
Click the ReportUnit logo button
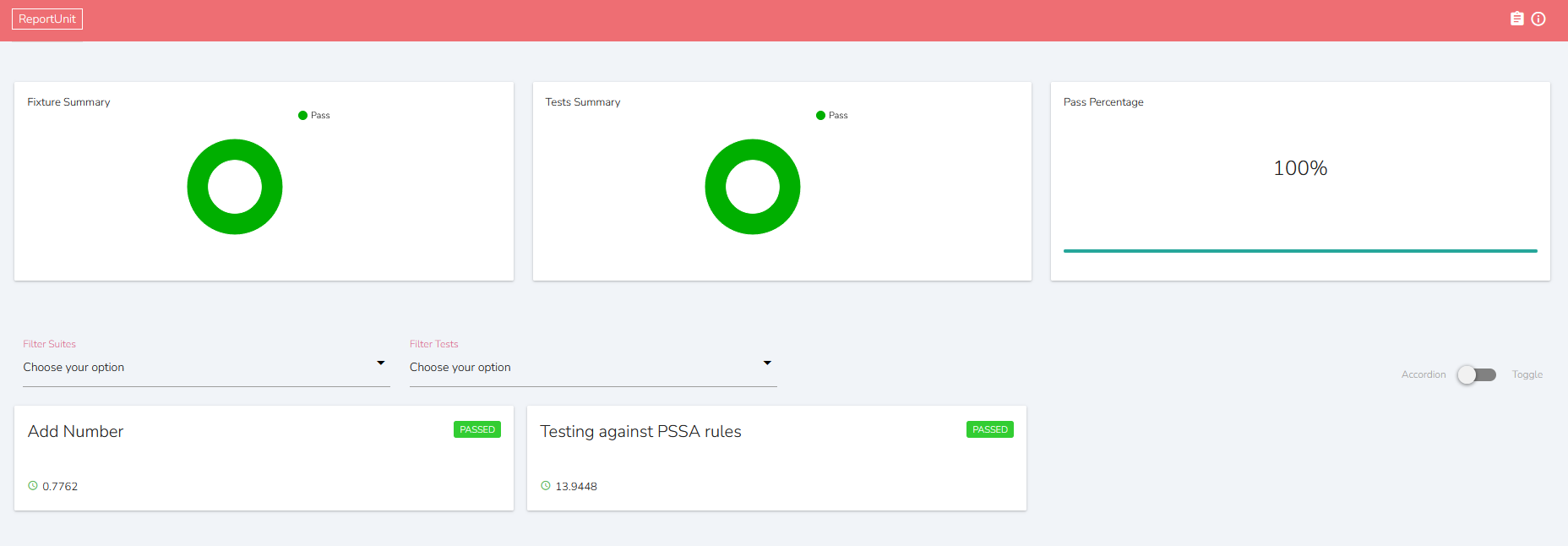[x=47, y=19]
